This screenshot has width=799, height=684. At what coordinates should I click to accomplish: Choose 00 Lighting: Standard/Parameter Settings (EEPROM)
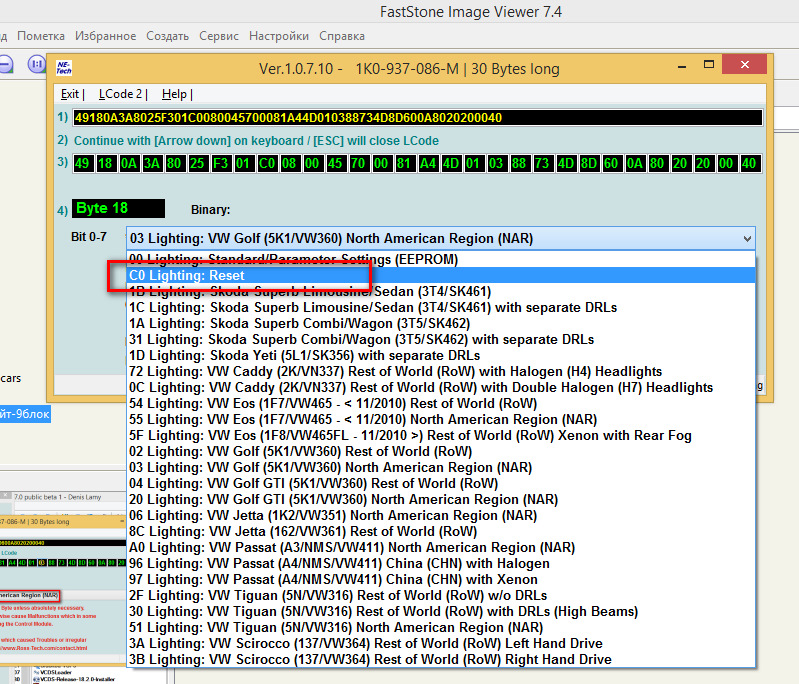pos(441,259)
